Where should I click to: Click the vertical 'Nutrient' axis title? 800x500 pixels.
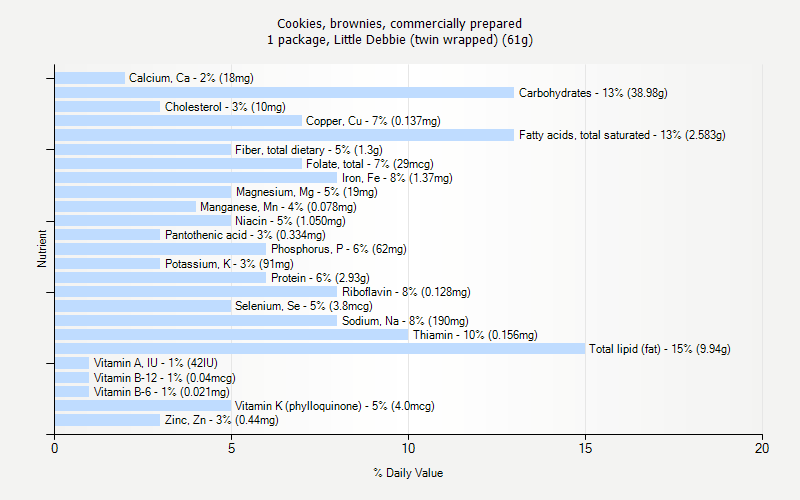[x=42, y=249]
